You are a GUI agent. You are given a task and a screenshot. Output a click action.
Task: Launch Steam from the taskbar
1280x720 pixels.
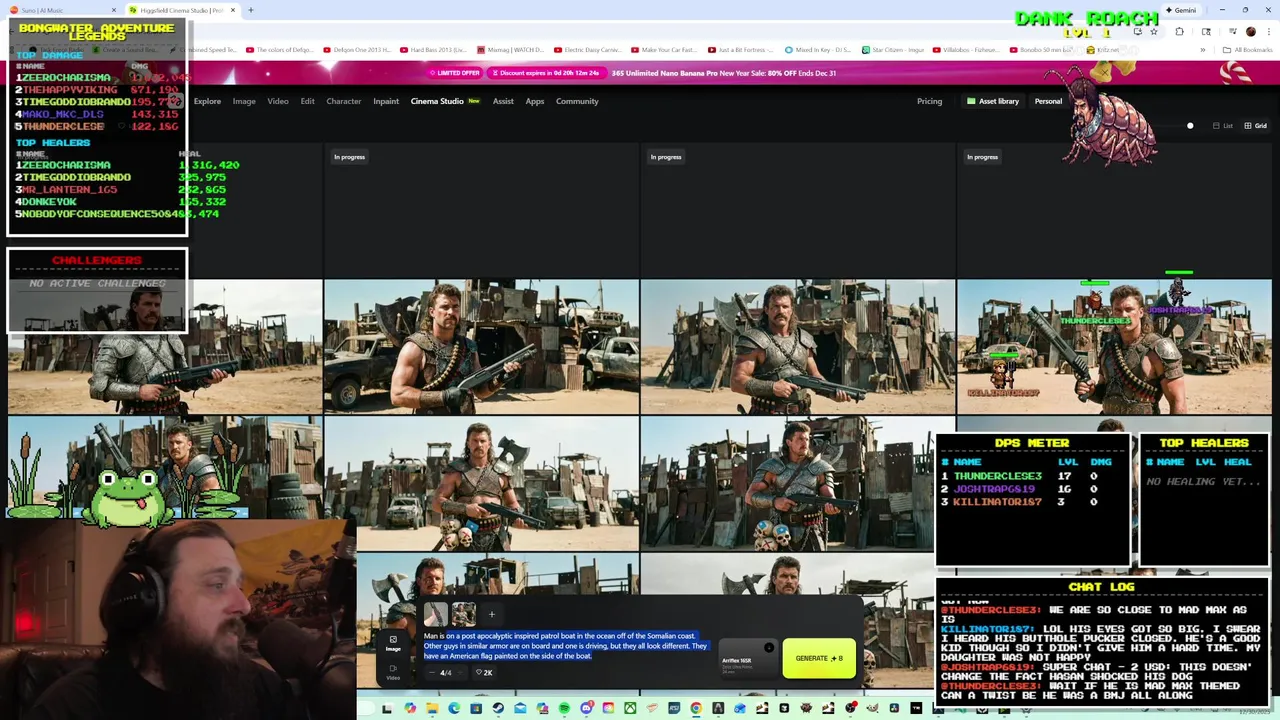[498, 708]
